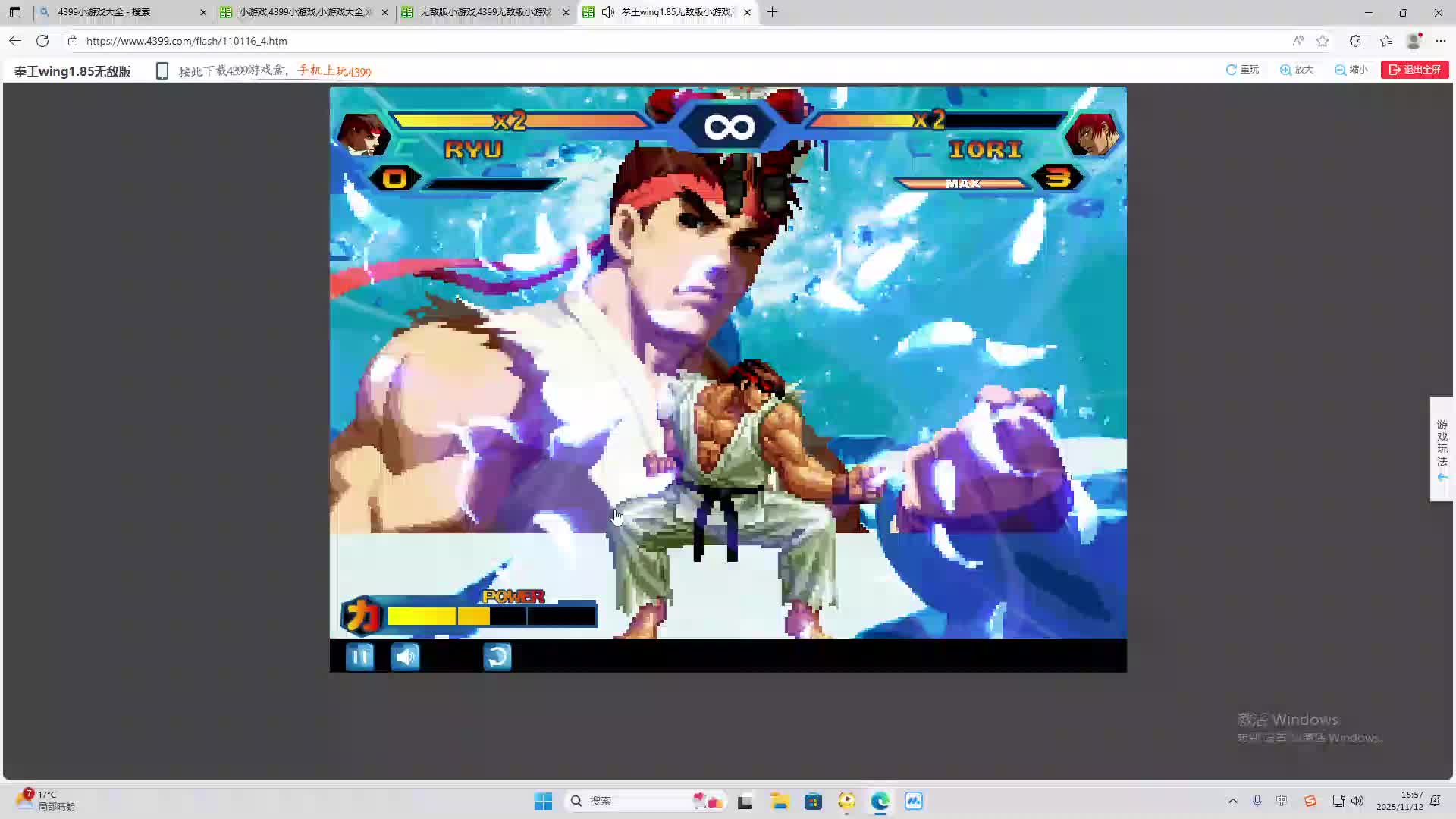This screenshot has height=819, width=1456.
Task: Click 重玩 replay button in header
Action: 1242,70
